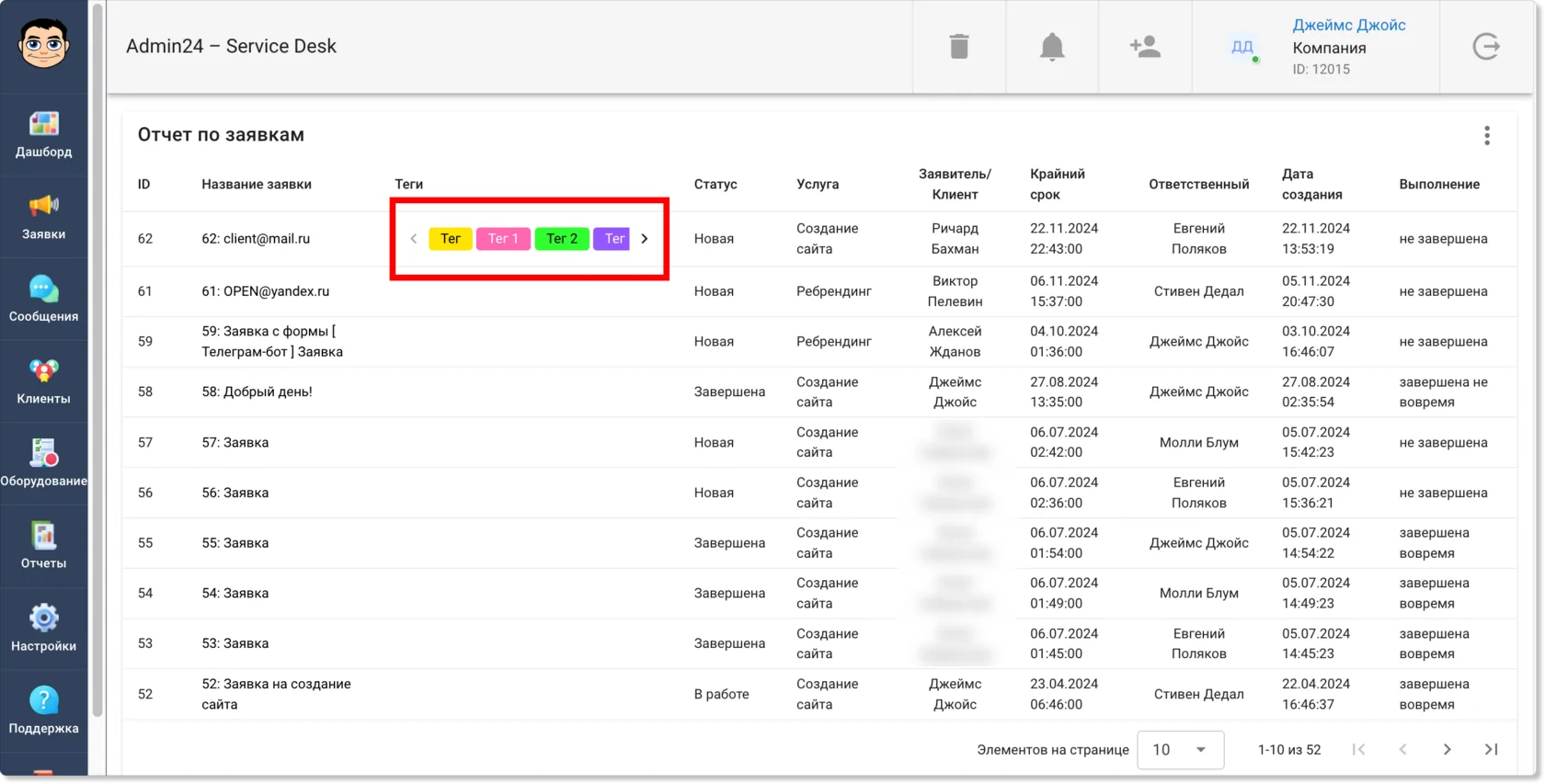The width and height of the screenshot is (1545, 784).
Task: Jump to the last page of results
Action: coord(1492,750)
